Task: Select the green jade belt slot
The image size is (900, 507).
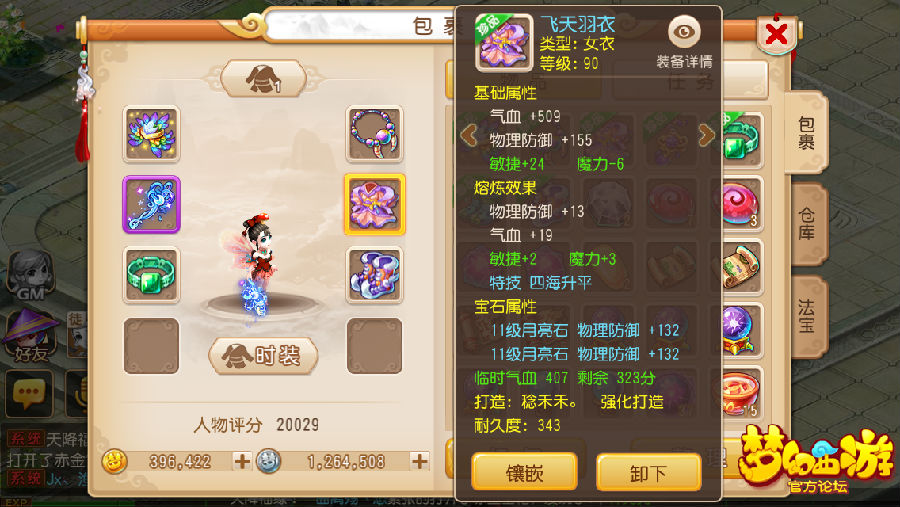Action: [x=152, y=275]
